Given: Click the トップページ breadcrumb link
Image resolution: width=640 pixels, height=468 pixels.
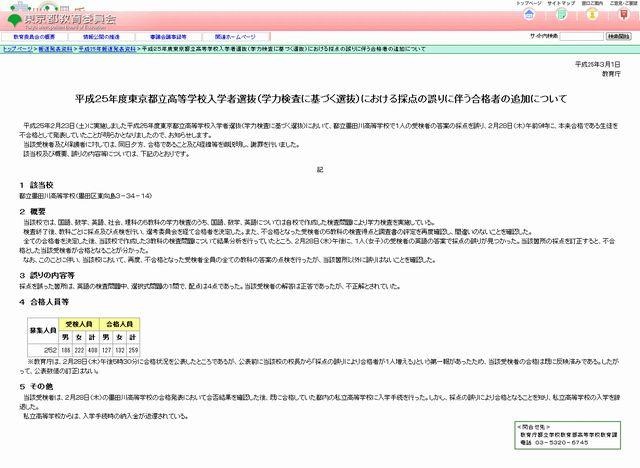Looking at the screenshot, I should (19, 48).
